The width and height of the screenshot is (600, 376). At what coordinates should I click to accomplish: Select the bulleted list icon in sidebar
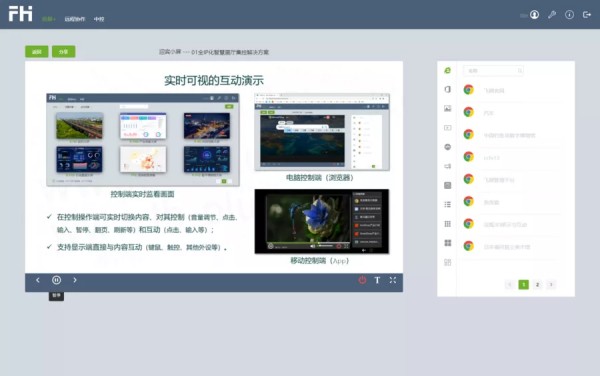click(447, 205)
